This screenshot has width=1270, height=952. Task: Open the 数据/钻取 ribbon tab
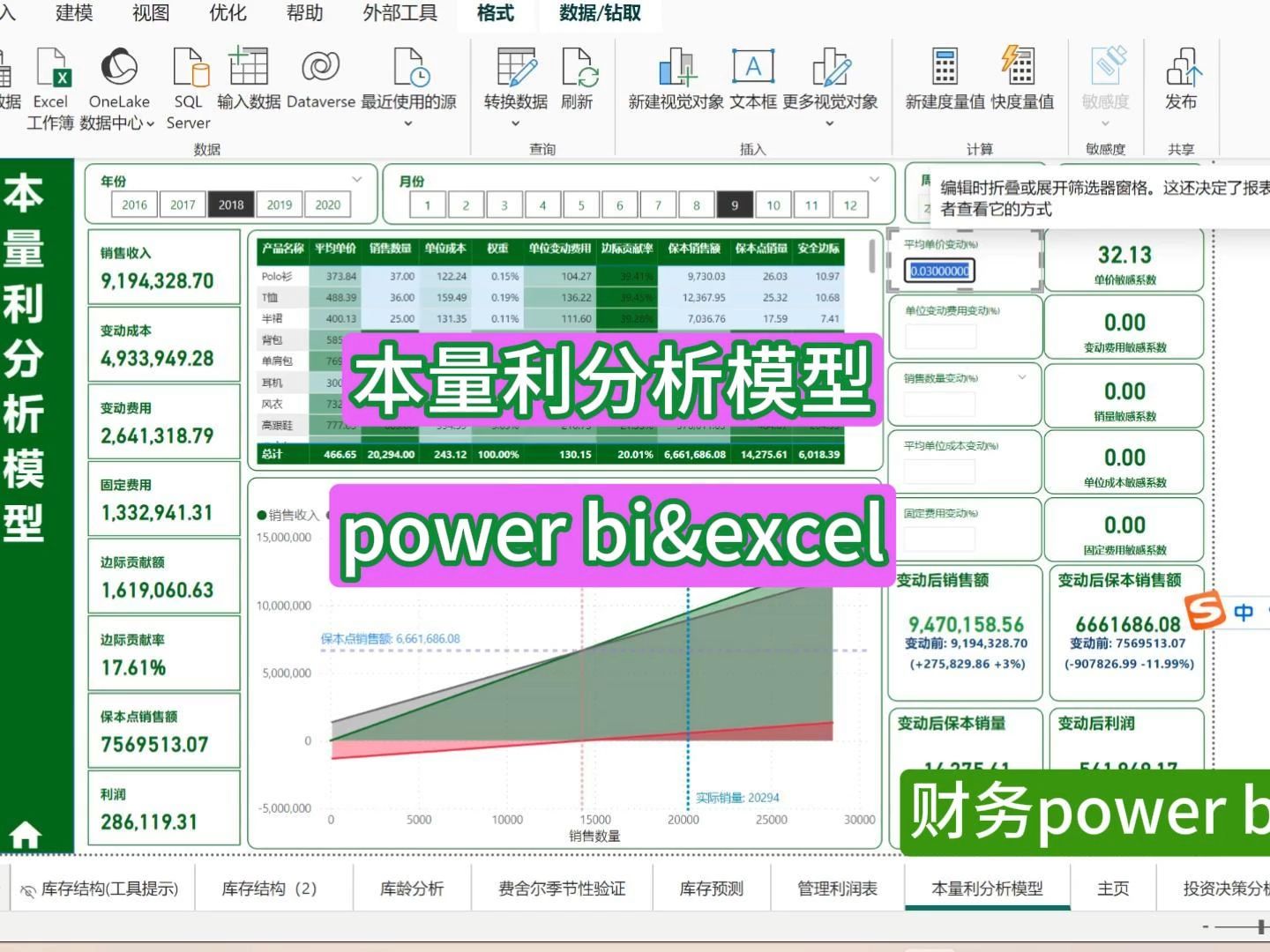600,13
